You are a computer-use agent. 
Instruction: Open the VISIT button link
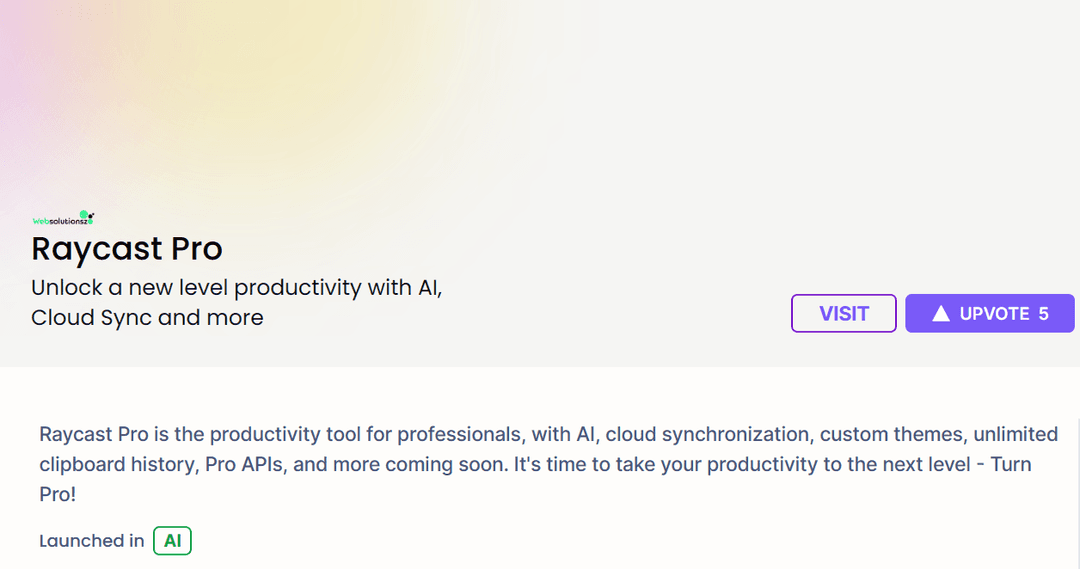point(844,313)
